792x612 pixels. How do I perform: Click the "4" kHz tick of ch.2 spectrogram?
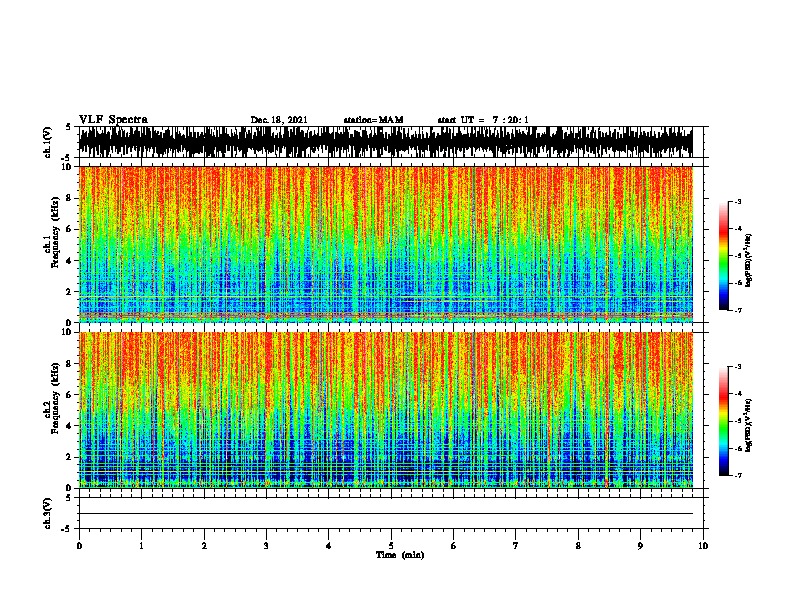click(x=69, y=426)
